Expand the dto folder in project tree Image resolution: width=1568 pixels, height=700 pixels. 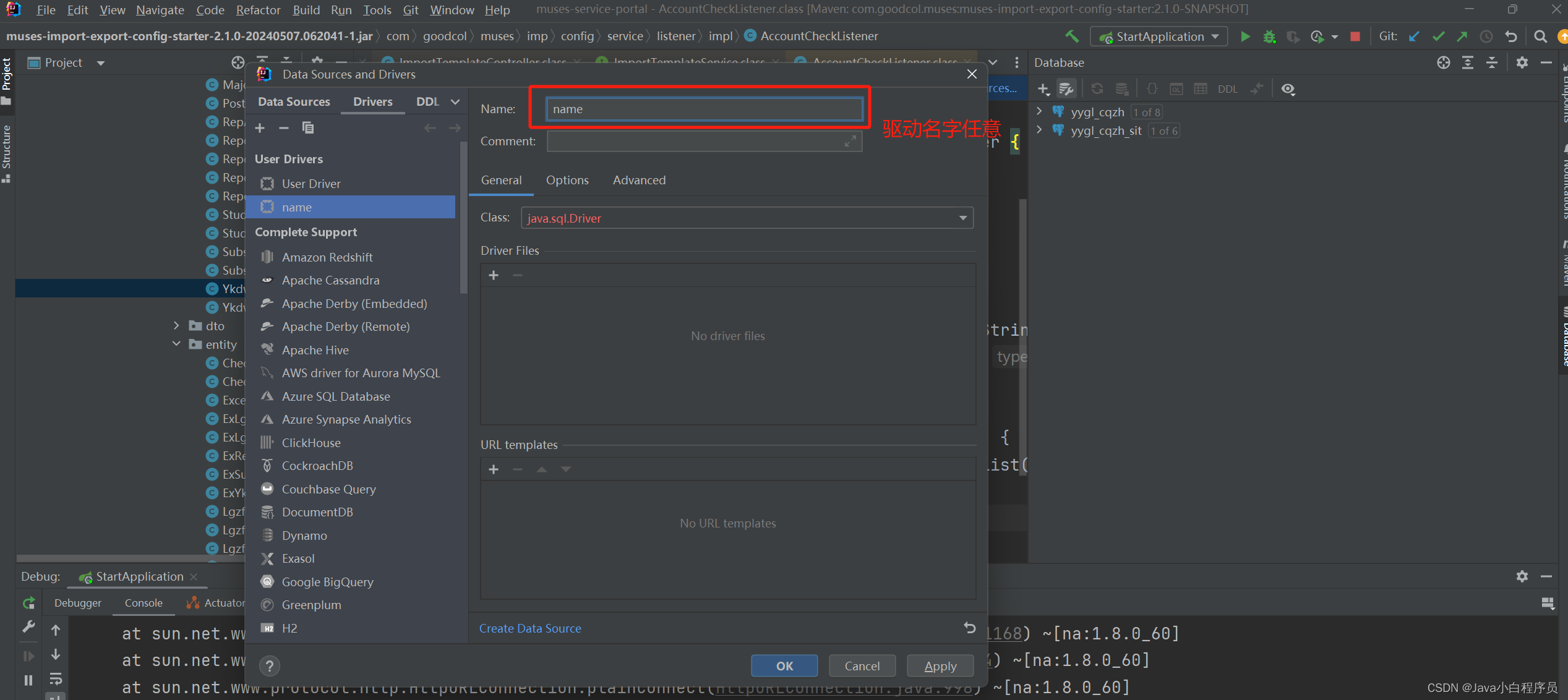pos(176,326)
